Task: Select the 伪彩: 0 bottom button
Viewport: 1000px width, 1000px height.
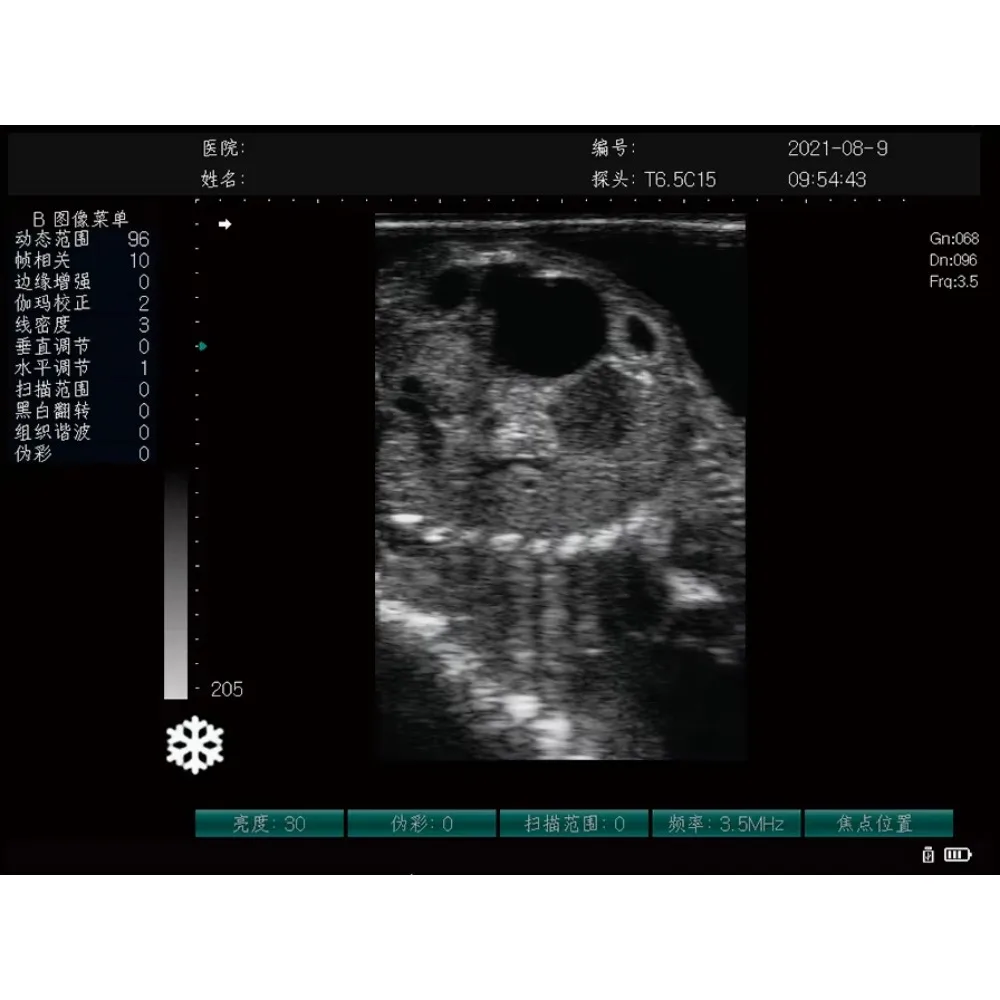Action: [x=422, y=823]
